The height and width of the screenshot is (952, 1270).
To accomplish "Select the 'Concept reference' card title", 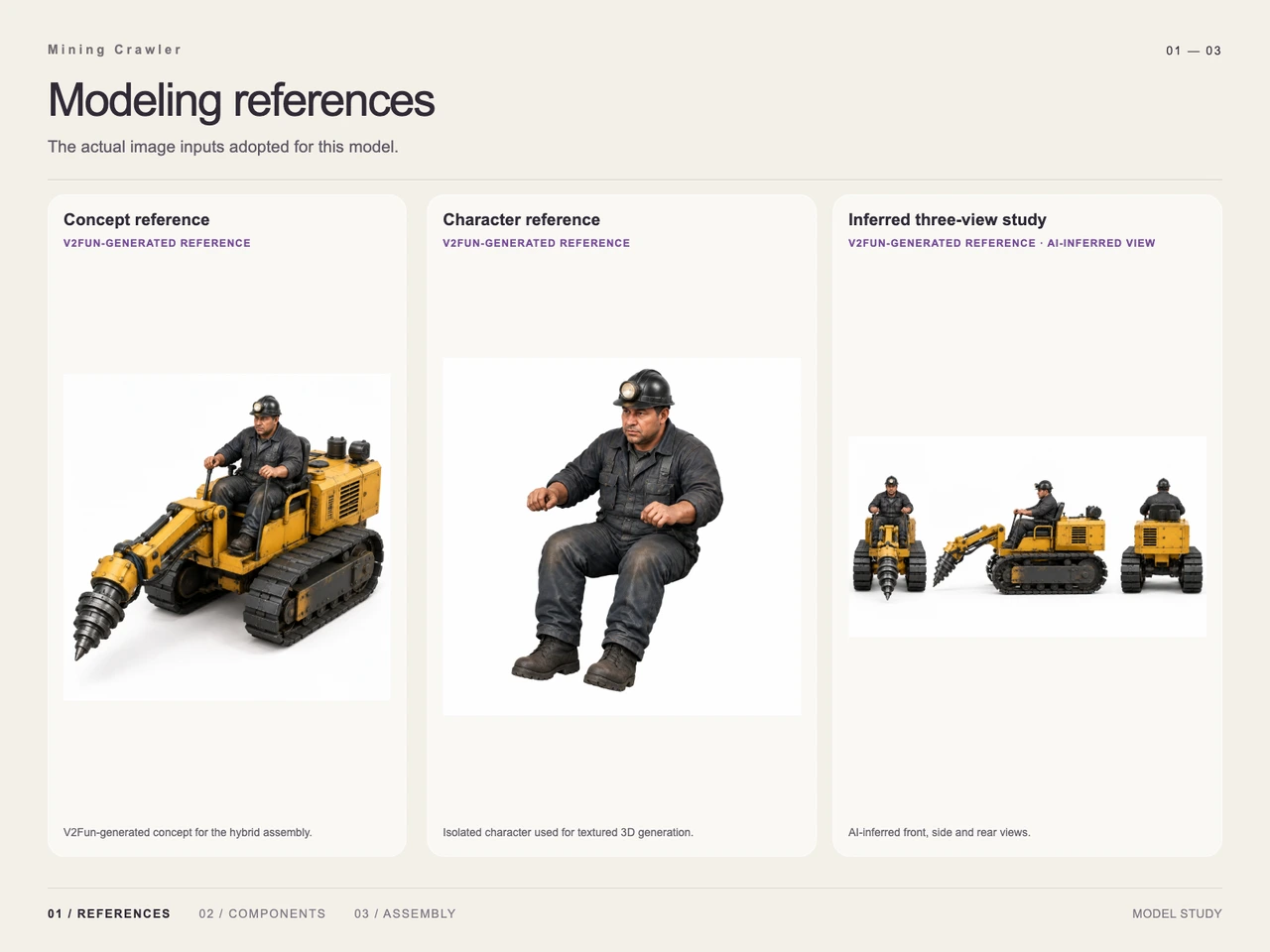I will (x=137, y=220).
